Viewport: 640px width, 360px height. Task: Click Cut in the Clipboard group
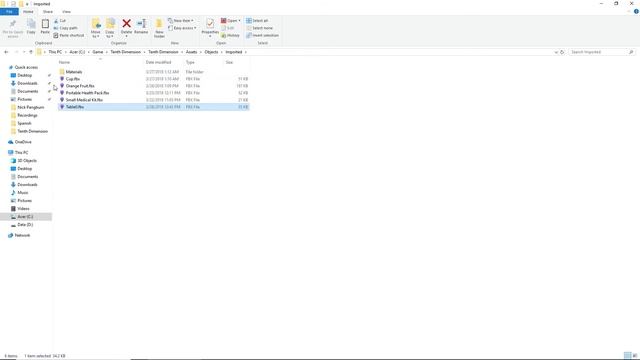pos(60,21)
